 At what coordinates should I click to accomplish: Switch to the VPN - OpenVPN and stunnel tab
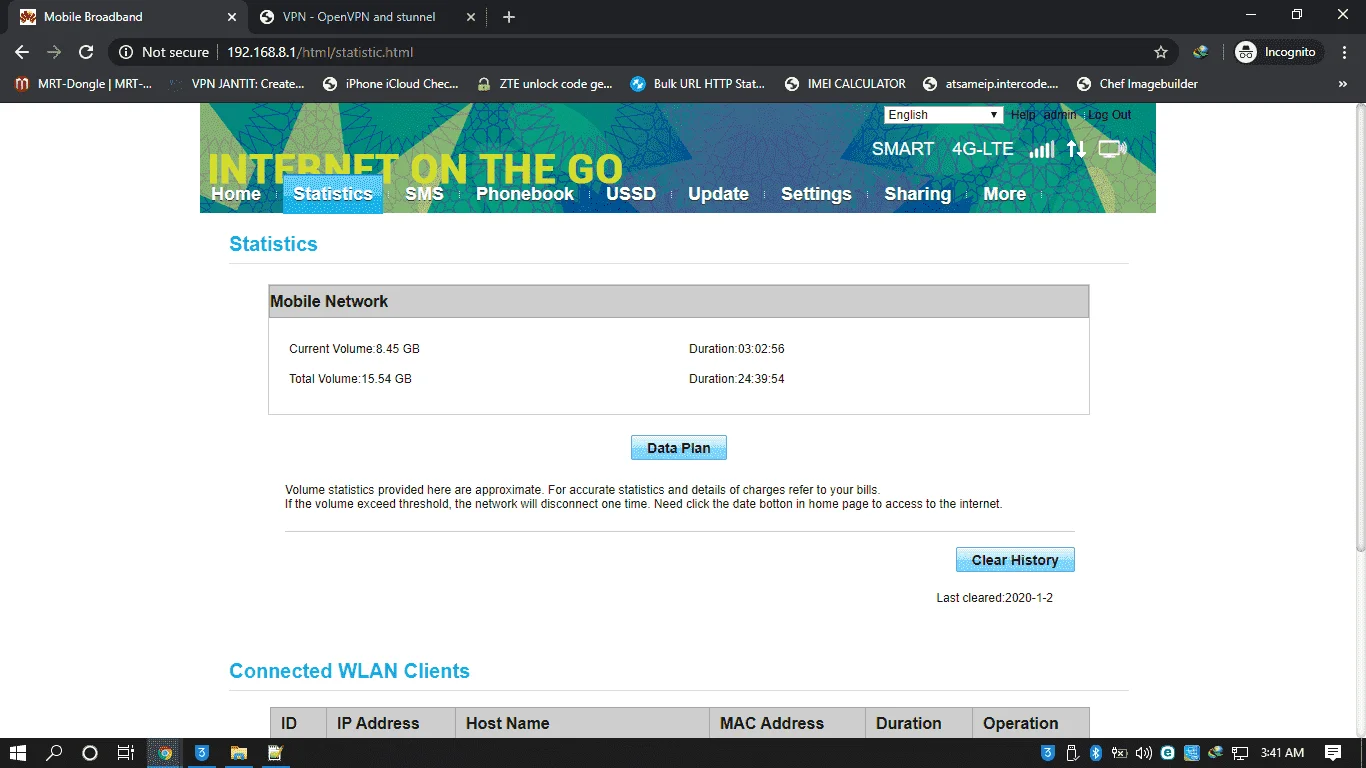tap(366, 17)
